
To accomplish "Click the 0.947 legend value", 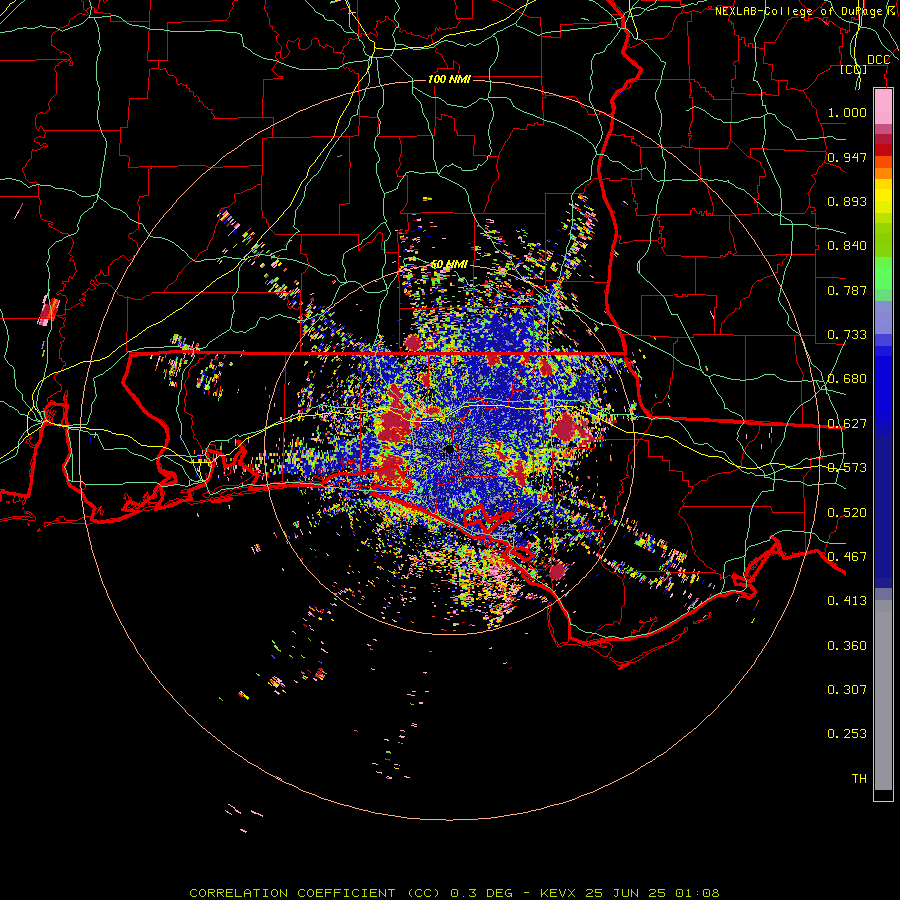I will click(x=847, y=157).
